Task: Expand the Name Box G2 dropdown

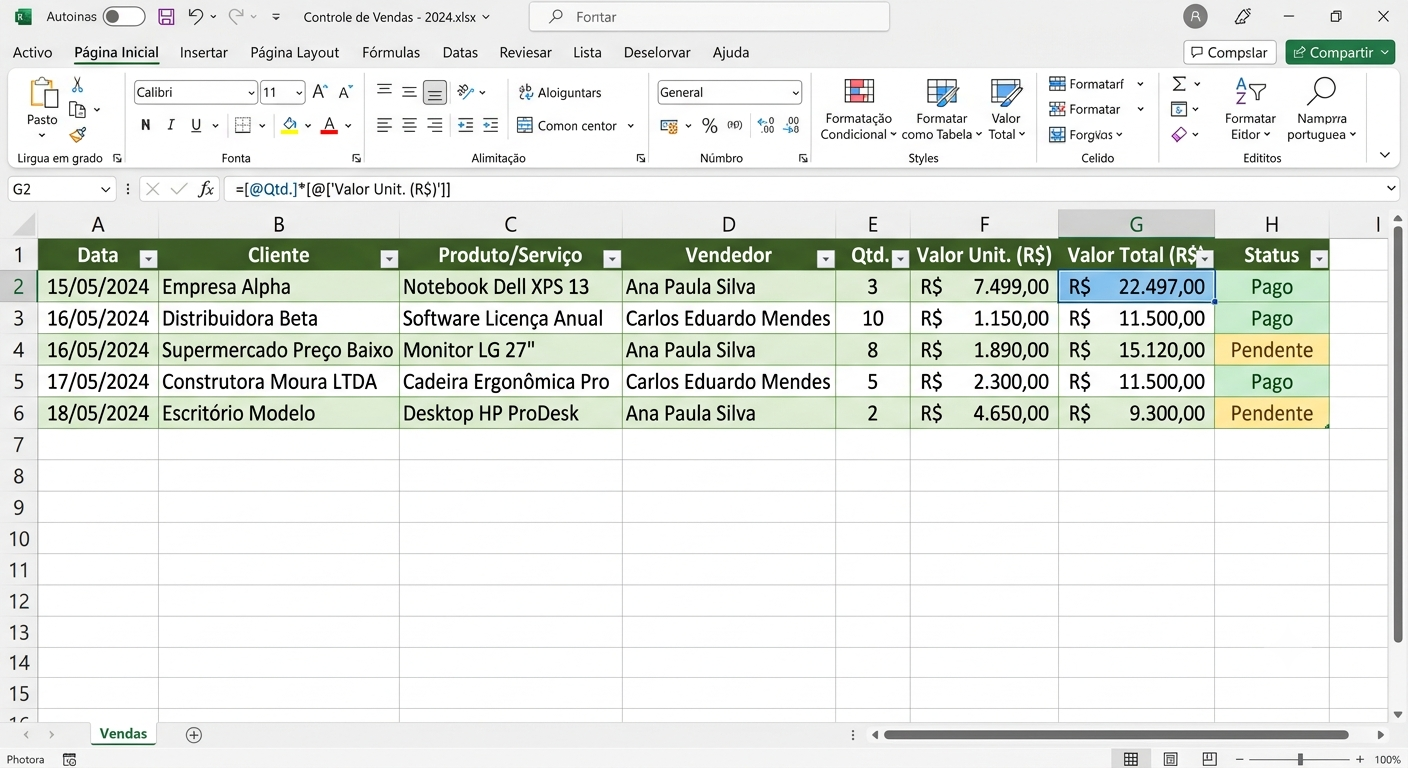Action: 106,189
